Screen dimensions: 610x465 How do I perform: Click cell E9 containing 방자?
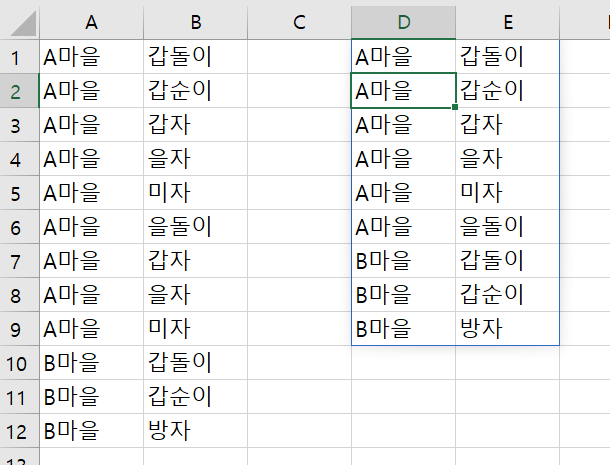coord(508,329)
